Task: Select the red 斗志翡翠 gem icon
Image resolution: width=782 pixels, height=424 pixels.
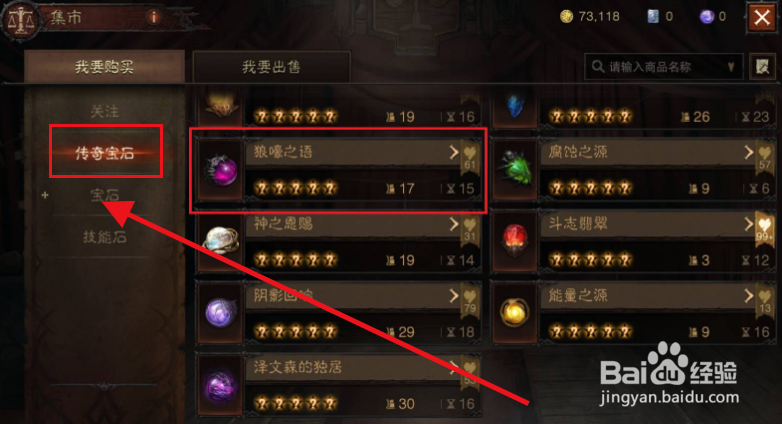Action: point(515,240)
